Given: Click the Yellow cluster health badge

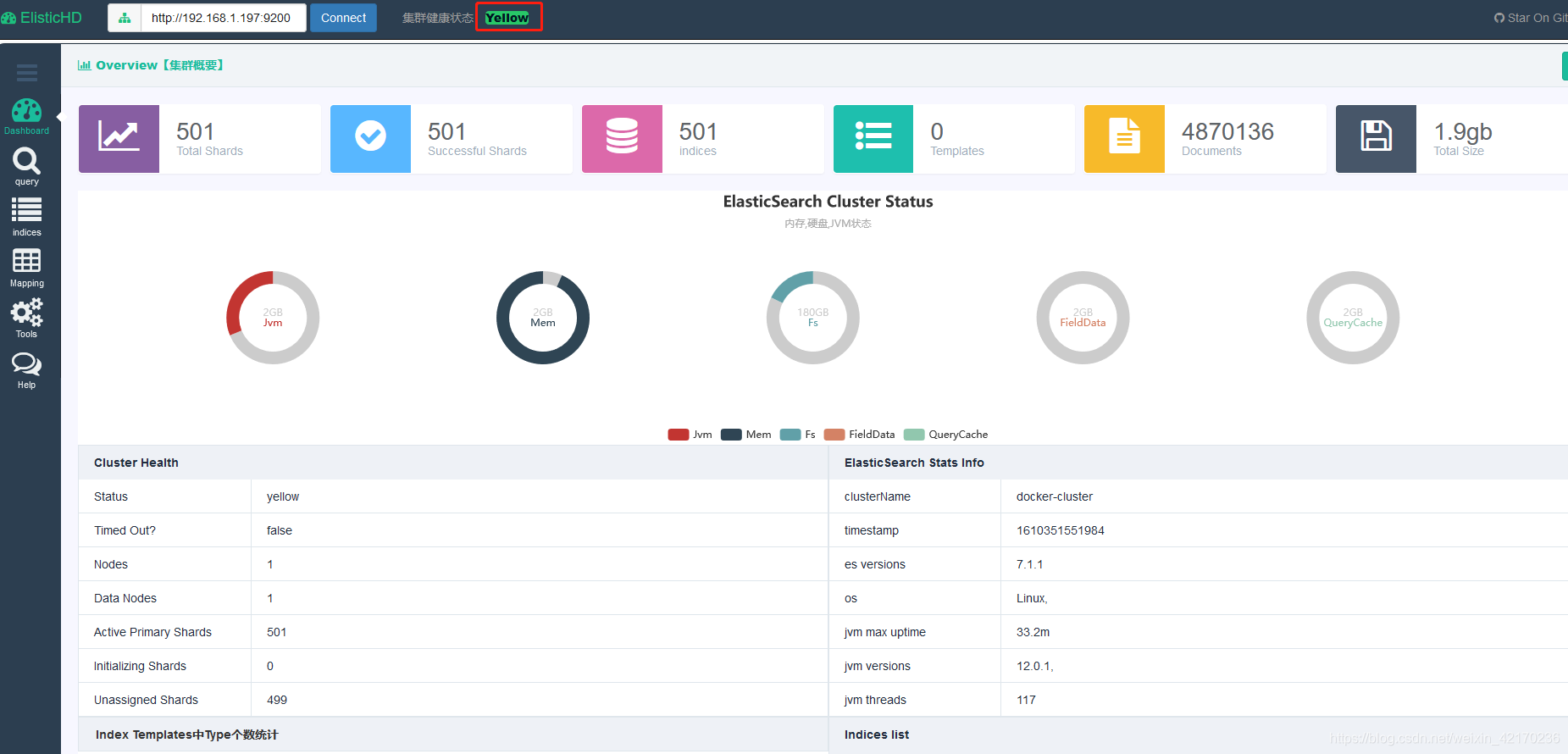Looking at the screenshot, I should [x=507, y=18].
